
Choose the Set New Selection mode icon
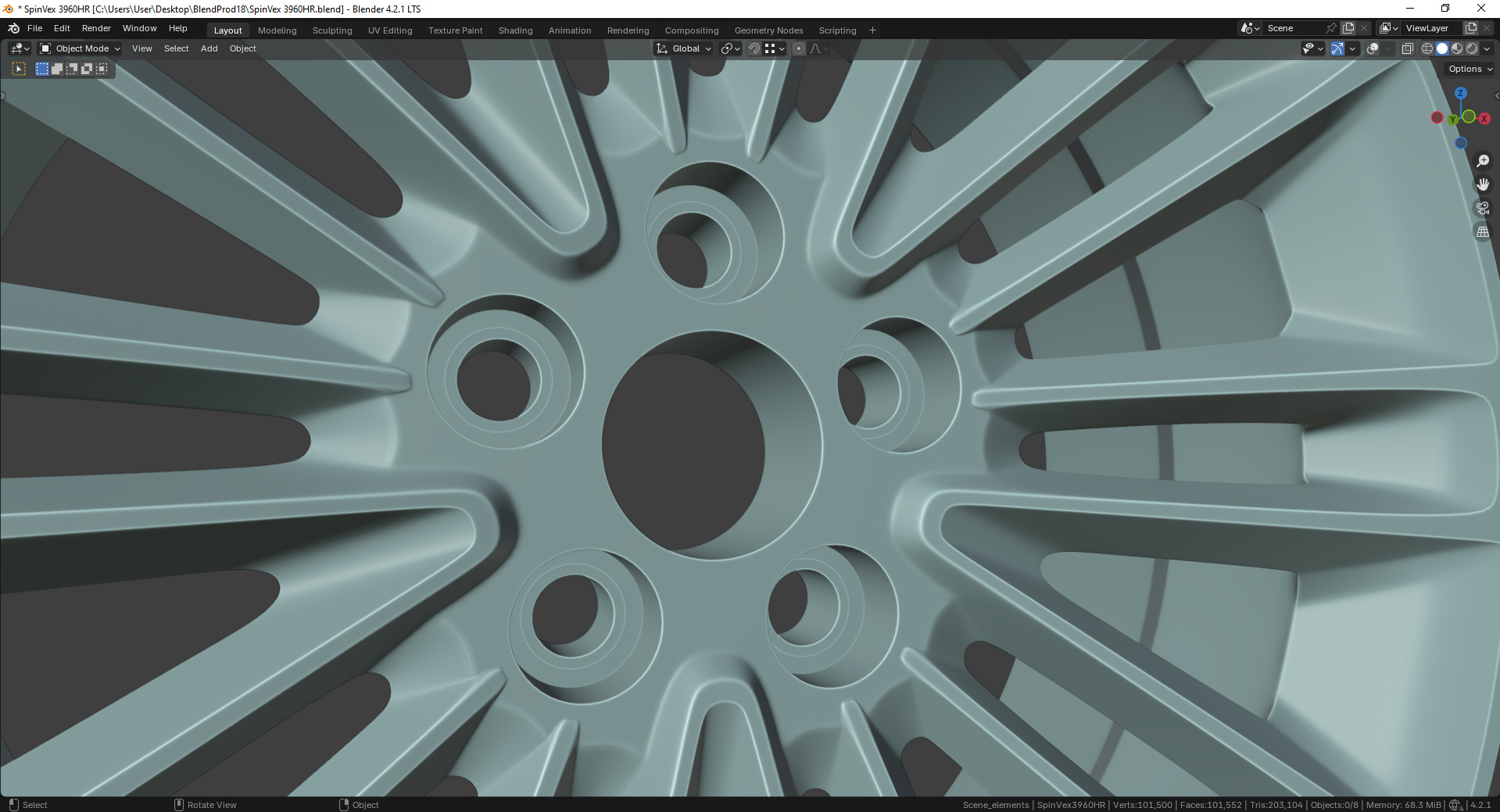point(42,69)
